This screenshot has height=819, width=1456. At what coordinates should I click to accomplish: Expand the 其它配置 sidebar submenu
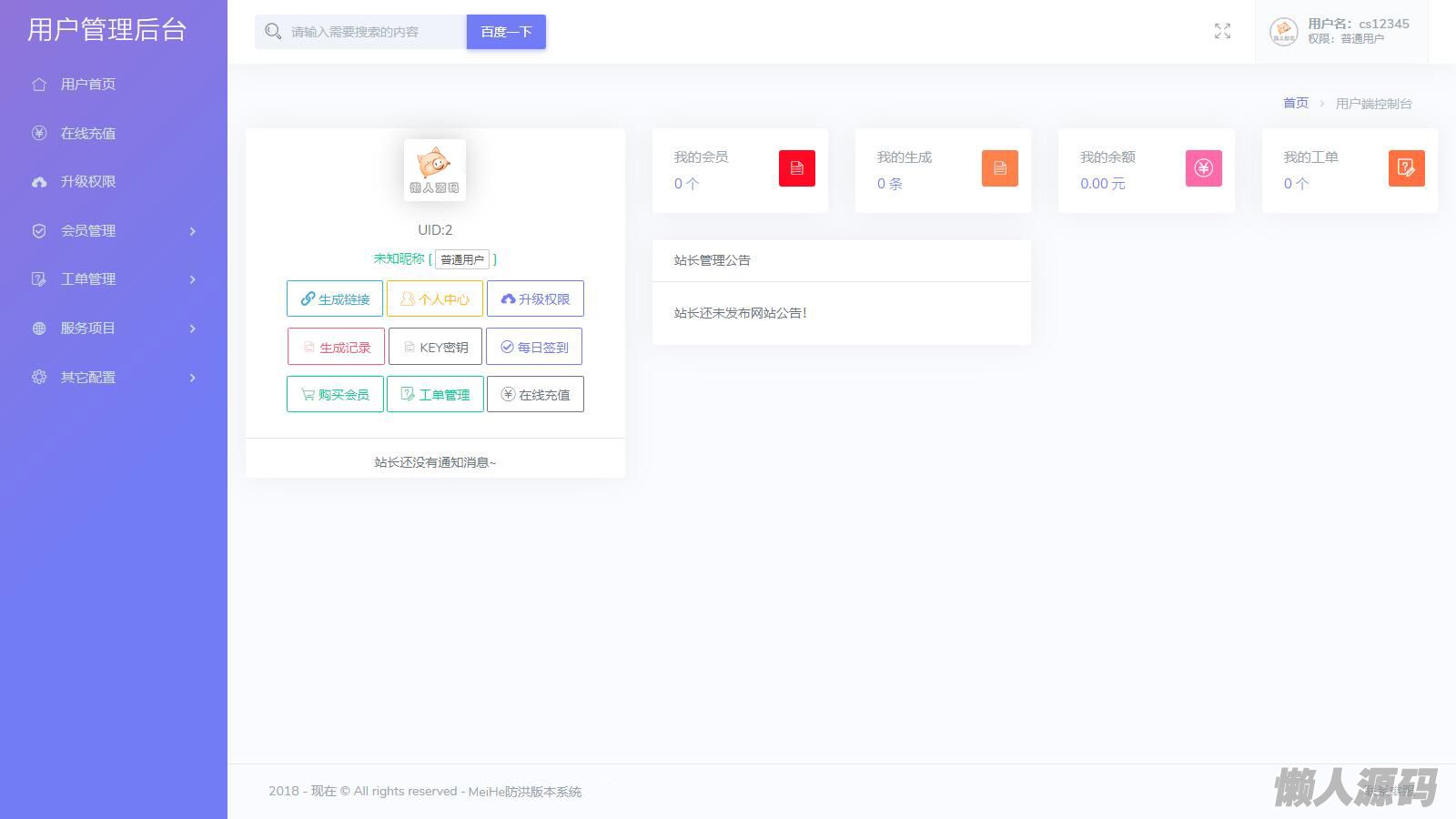point(114,378)
